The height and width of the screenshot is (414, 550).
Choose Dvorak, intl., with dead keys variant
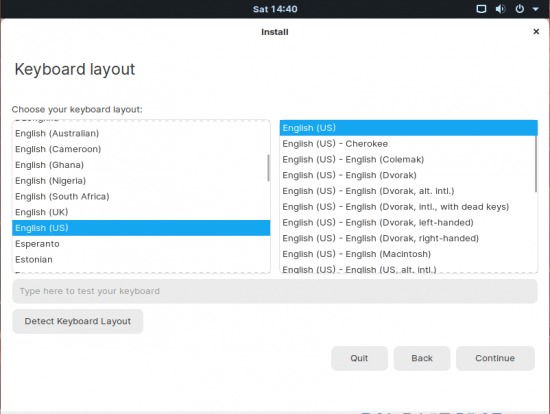point(409,207)
